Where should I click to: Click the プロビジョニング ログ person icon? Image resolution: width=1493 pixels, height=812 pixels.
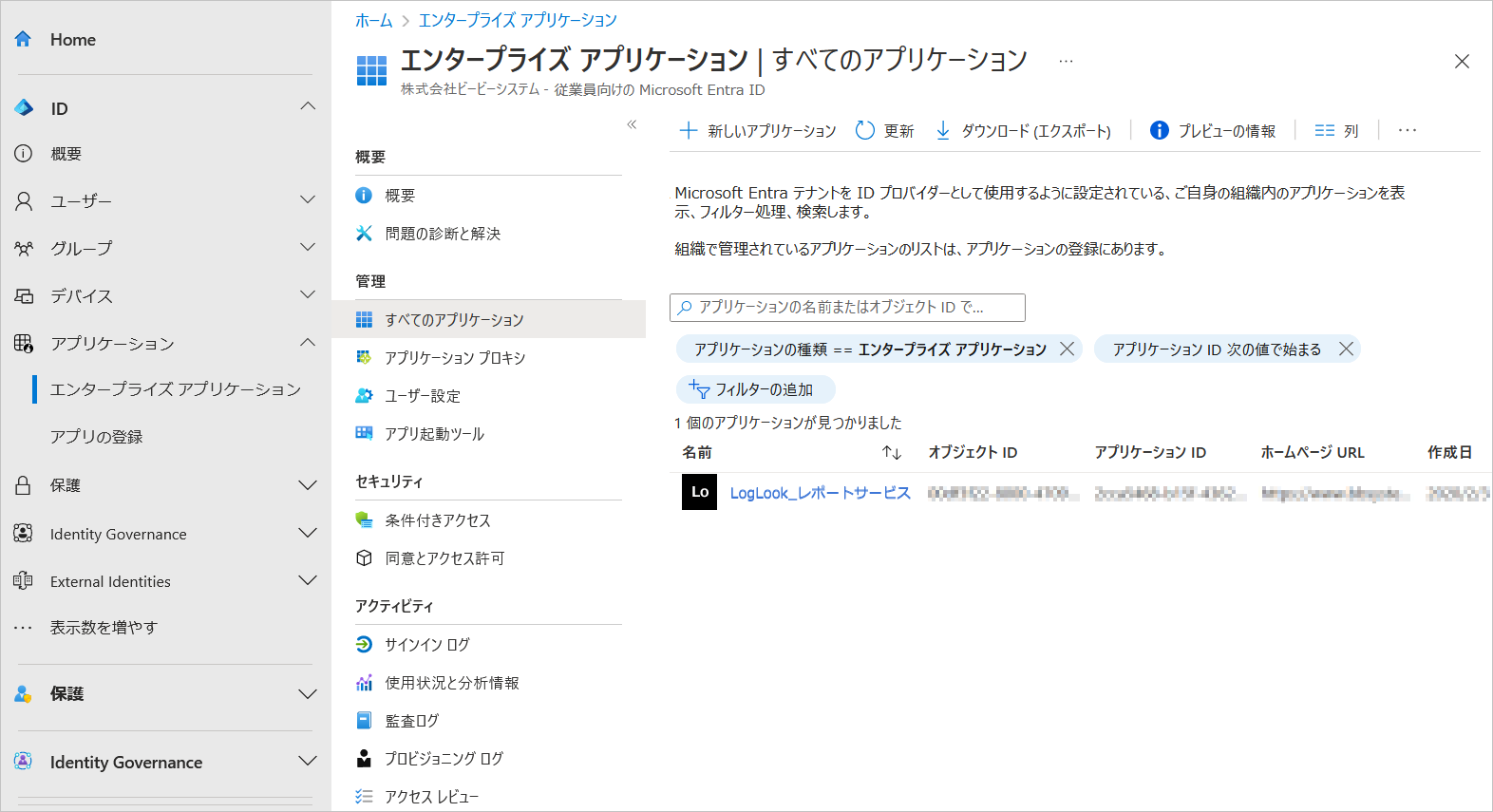click(364, 759)
